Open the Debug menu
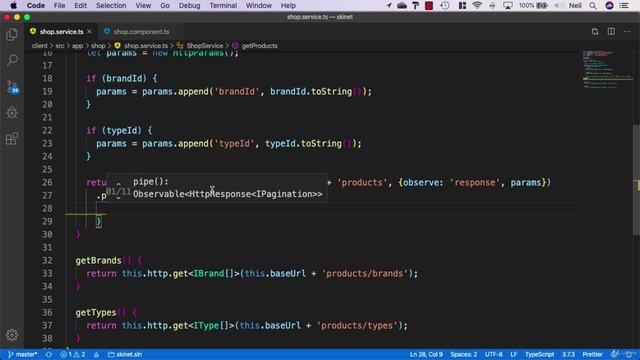Screen dimensions: 640x360 [x=189, y=5]
